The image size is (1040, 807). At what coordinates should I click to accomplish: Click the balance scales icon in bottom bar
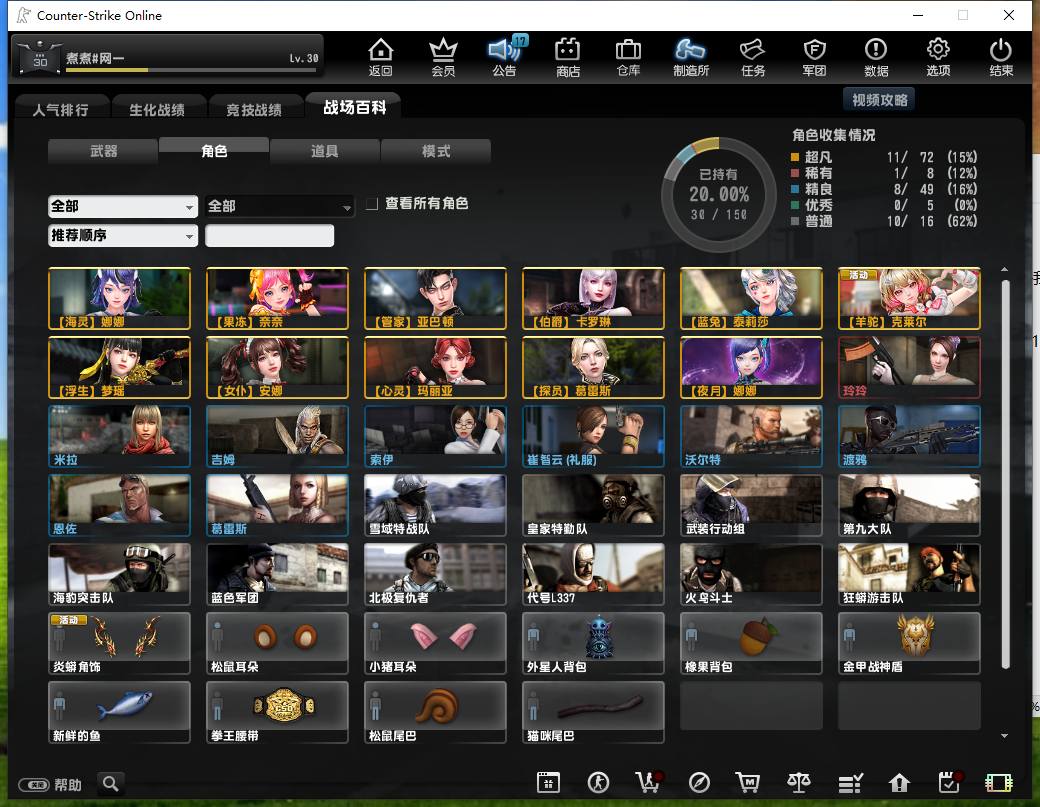(x=799, y=783)
